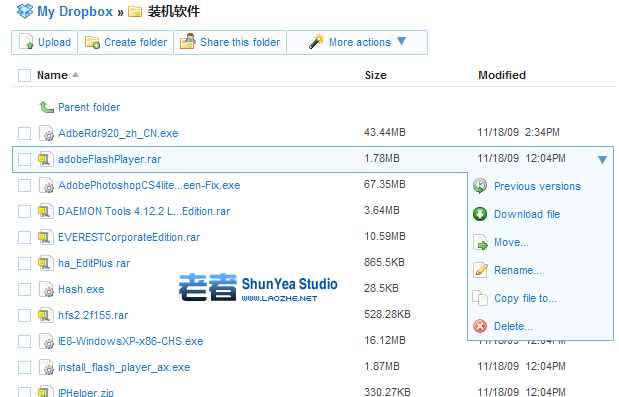Image resolution: width=619 pixels, height=397 pixels.
Task: Tick the hfs2.2f155.rar checkbox
Action: [24, 316]
